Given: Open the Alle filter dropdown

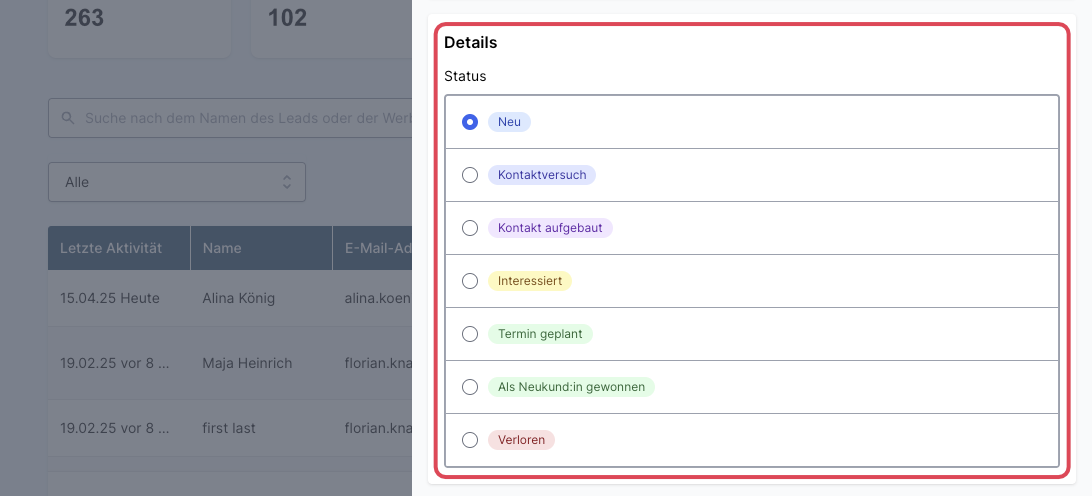Looking at the screenshot, I should coord(177,182).
